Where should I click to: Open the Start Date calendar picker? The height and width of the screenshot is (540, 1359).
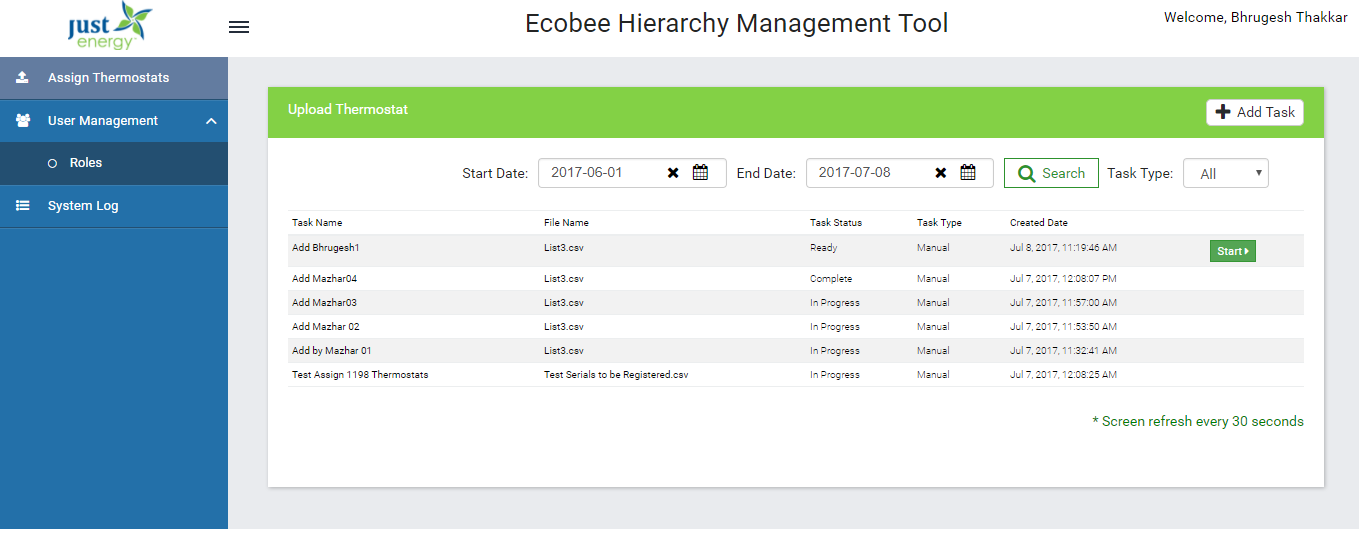click(701, 173)
